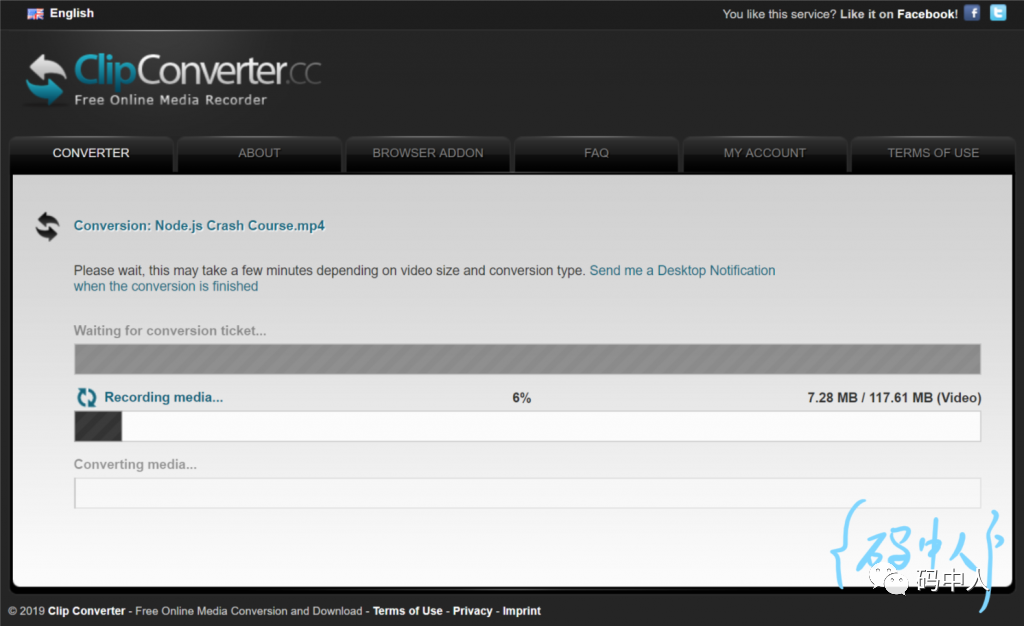Open the FAQ tab
1024x626 pixels.
click(x=596, y=153)
